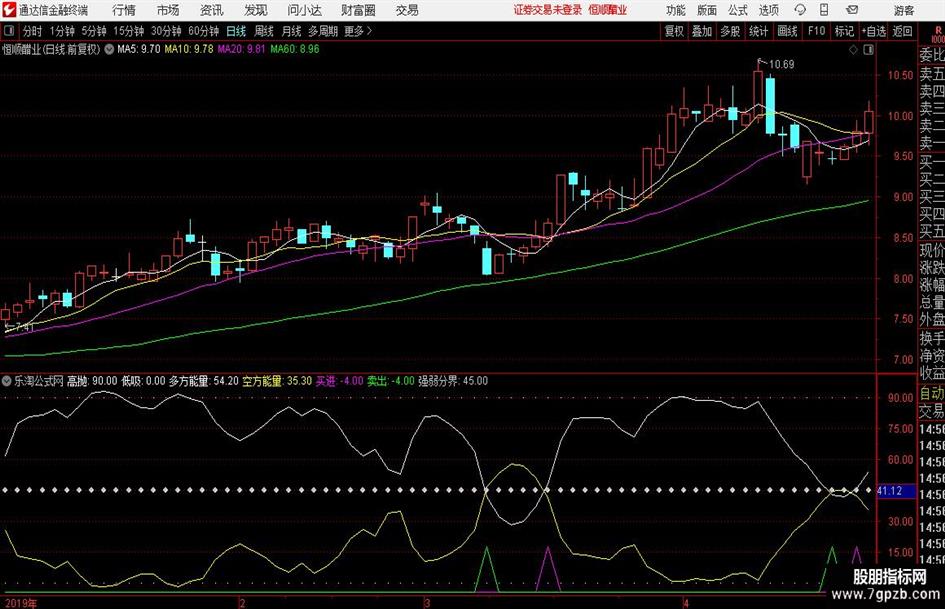
Task: Select the 日线 daily tab
Action: [236, 31]
